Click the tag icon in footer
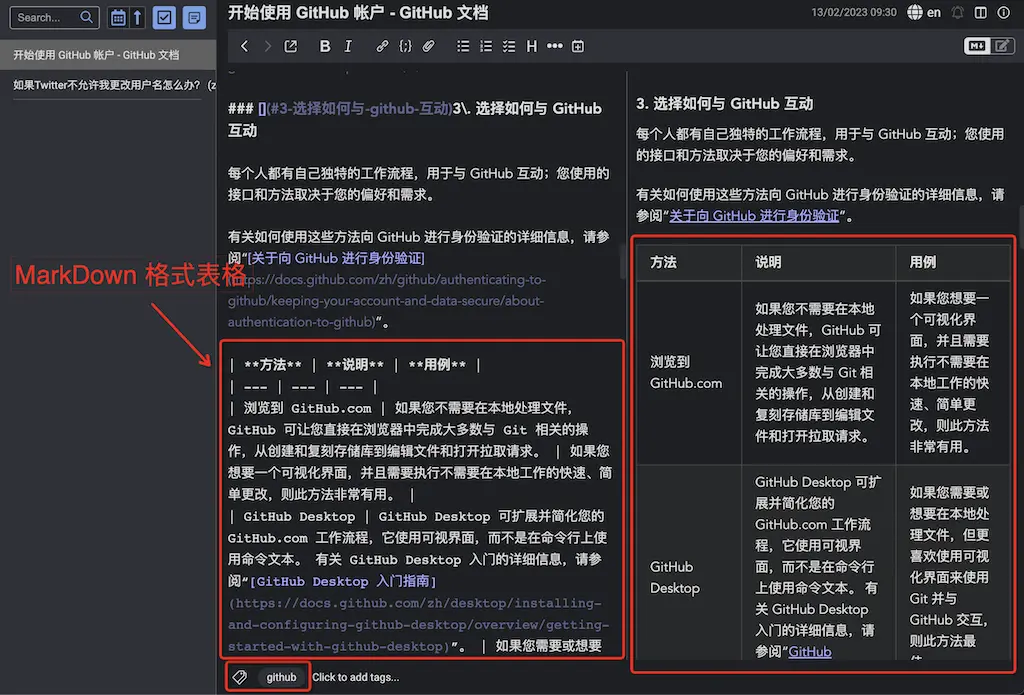 [240, 677]
